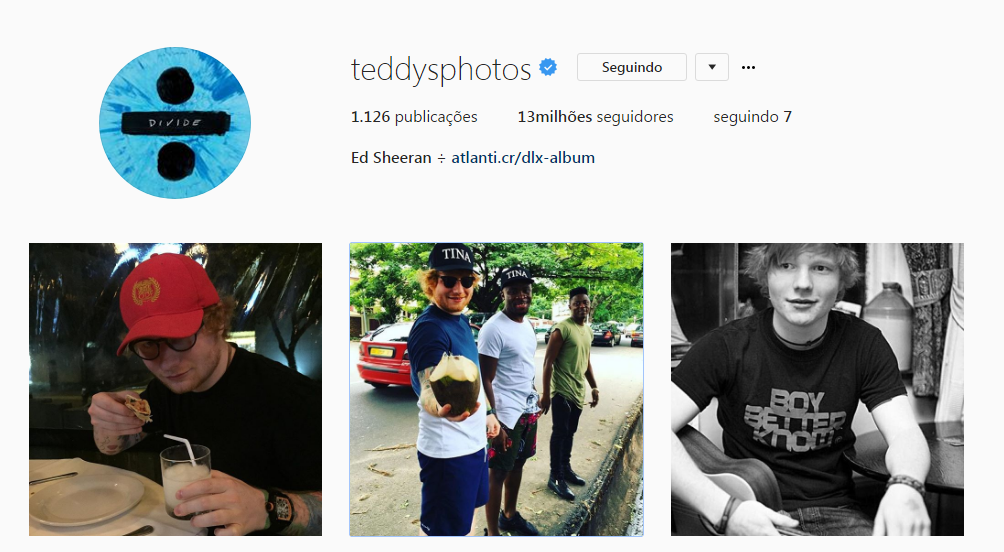Click the Seguindo button
This screenshot has height=552, width=1004.
(x=631, y=67)
